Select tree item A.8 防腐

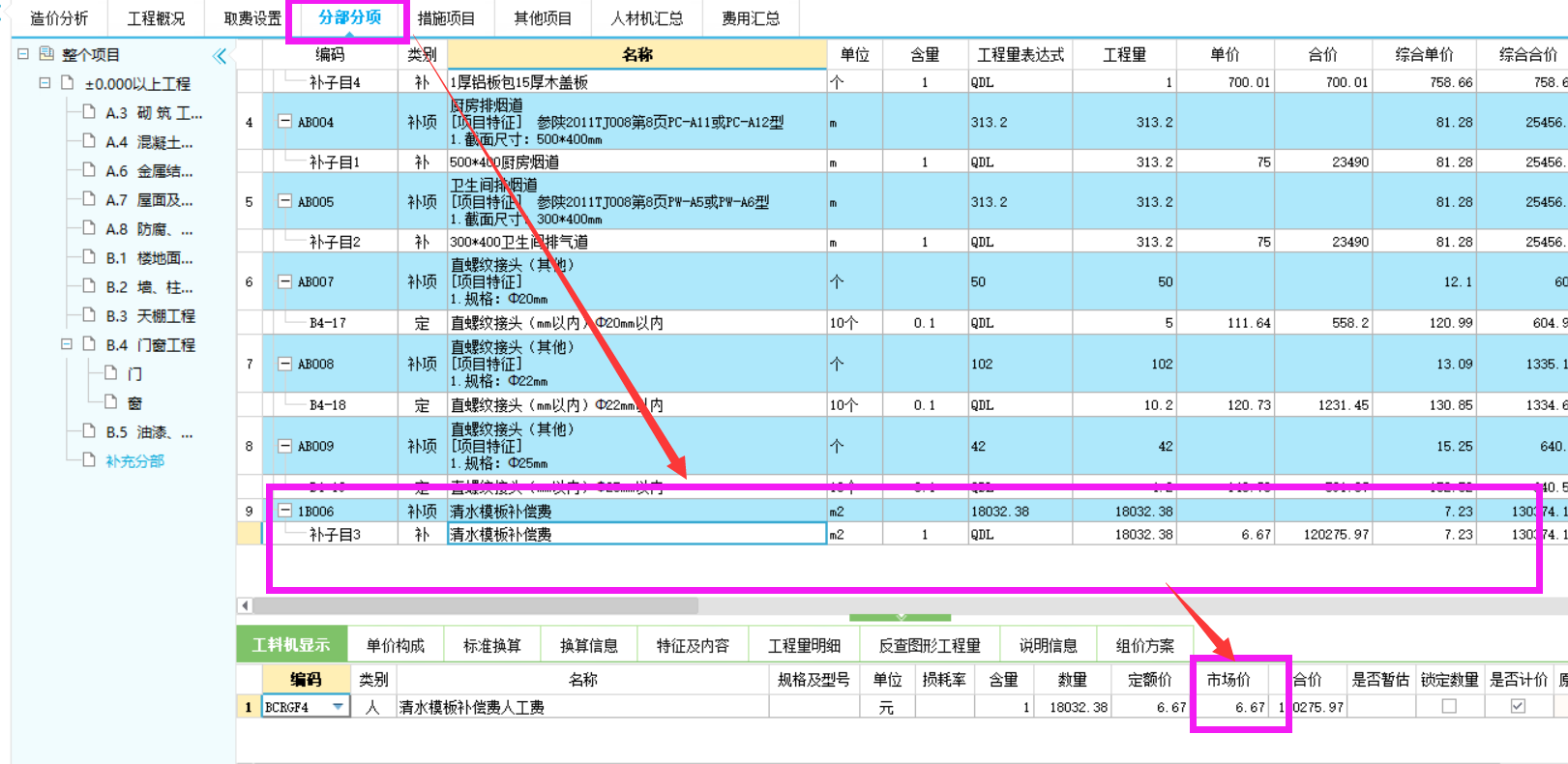149,229
